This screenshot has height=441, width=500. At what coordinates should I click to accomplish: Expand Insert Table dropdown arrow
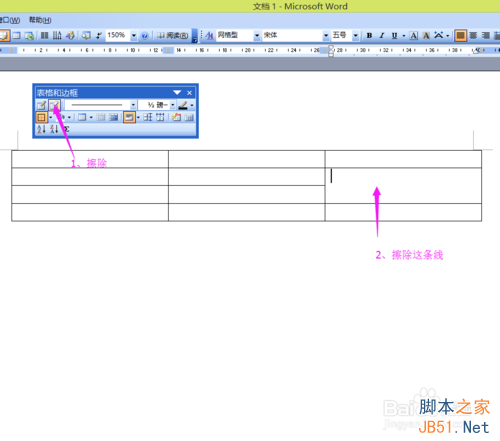[91, 117]
